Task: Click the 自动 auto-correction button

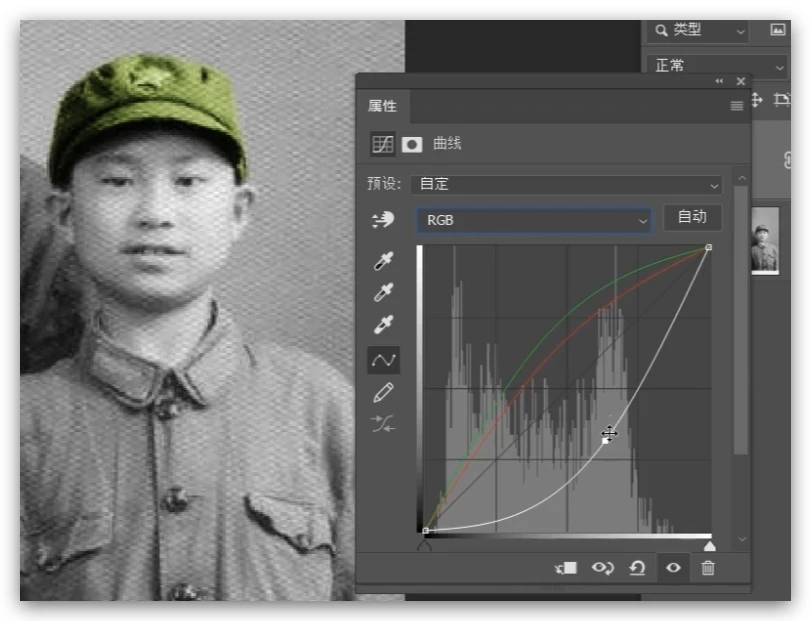Action: [x=692, y=218]
